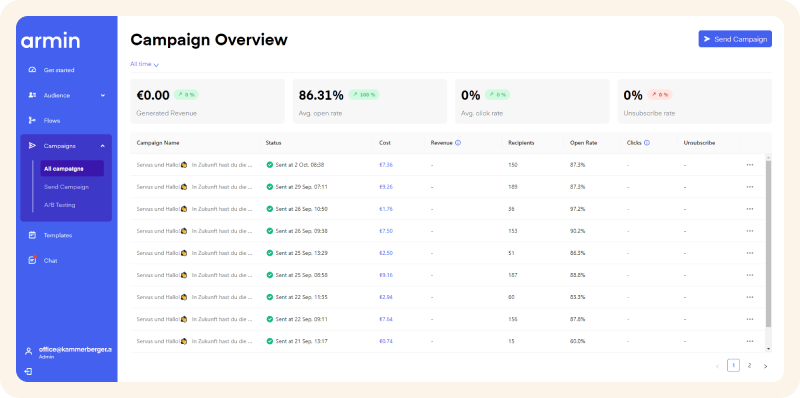Click the user profile icon
This screenshot has height=398, width=800.
[x=29, y=352]
